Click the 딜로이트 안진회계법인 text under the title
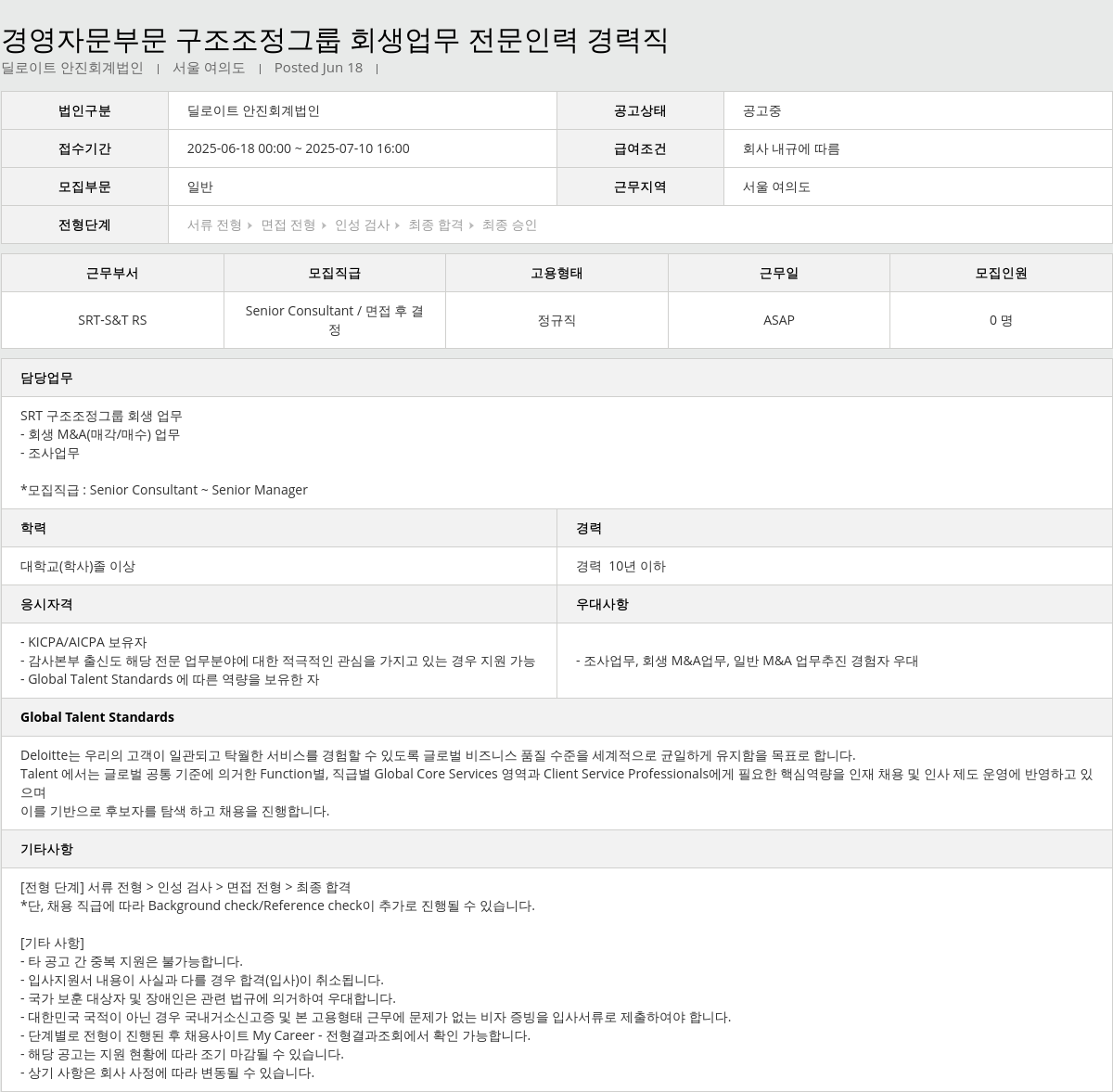Screen dimensions: 1113x1092 [x=72, y=68]
